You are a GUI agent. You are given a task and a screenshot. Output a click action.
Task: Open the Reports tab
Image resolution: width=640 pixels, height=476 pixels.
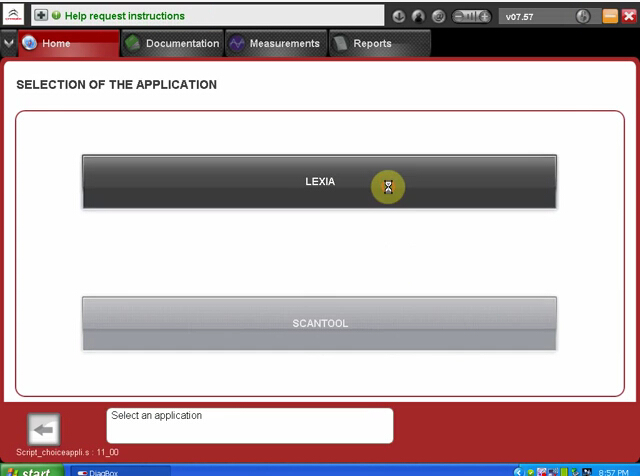[x=380, y=43]
